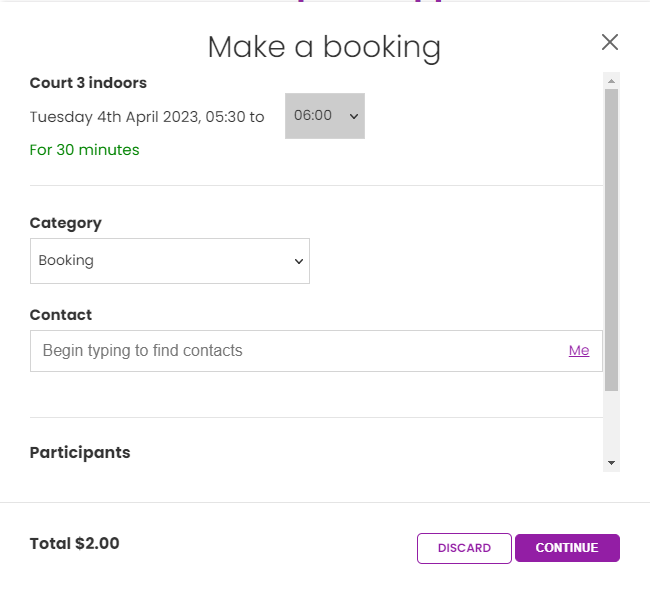The width and height of the screenshot is (650, 593).
Task: Click the scrollbar down arrow
Action: [x=611, y=463]
